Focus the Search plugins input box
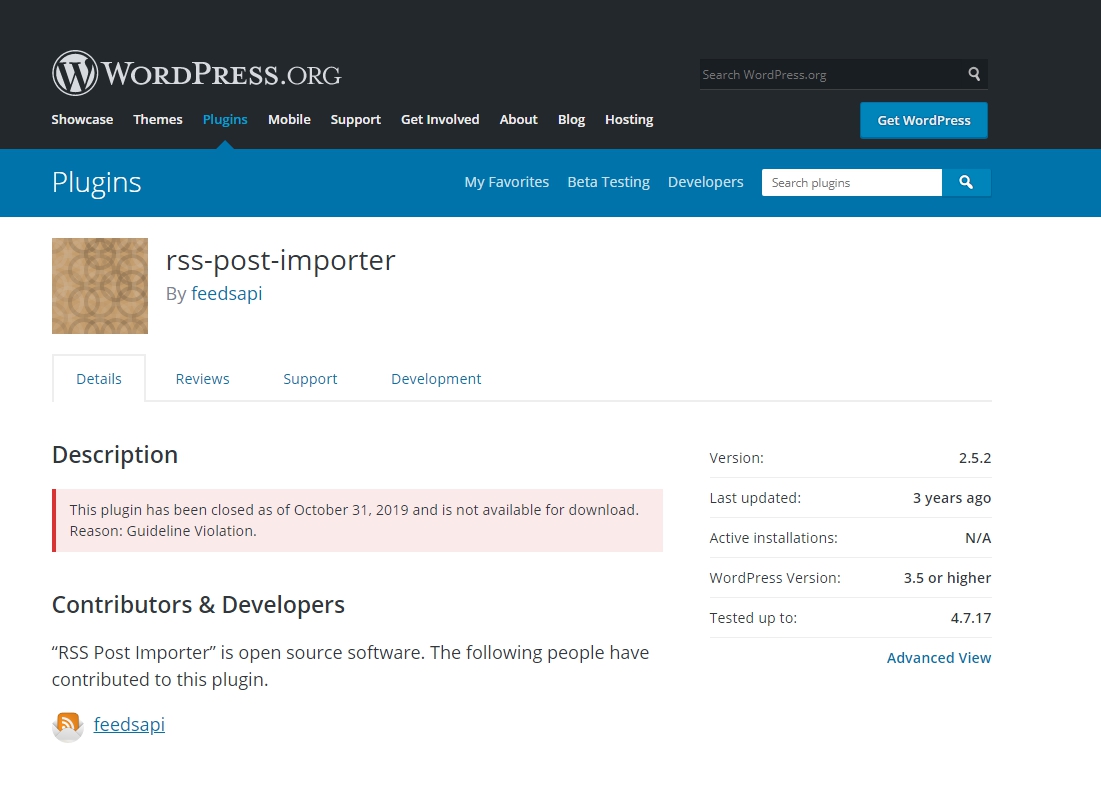 coord(851,183)
